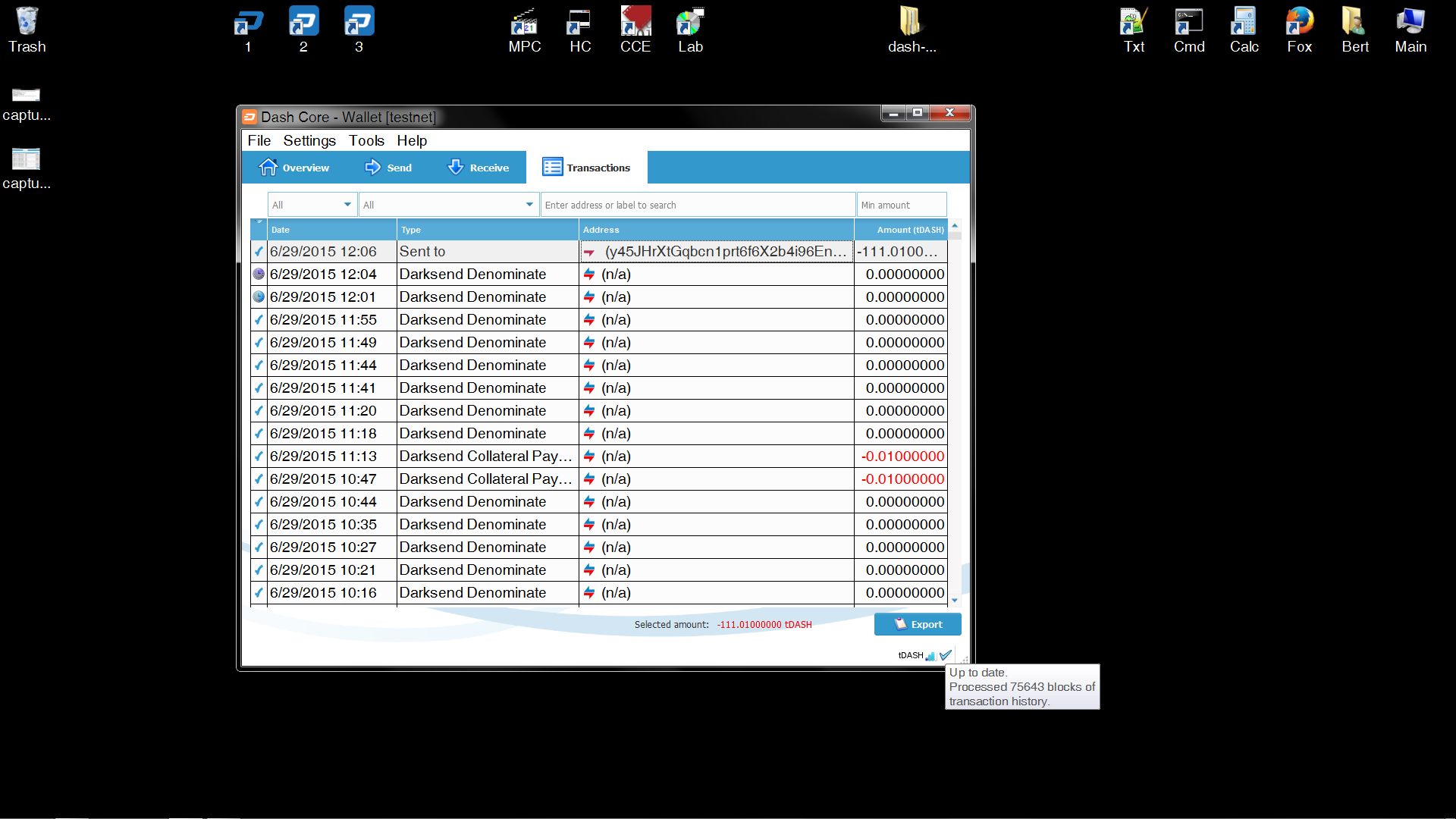This screenshot has width=1456, height=819.
Task: Open Dash shortcut labeled 1
Action: click(248, 30)
